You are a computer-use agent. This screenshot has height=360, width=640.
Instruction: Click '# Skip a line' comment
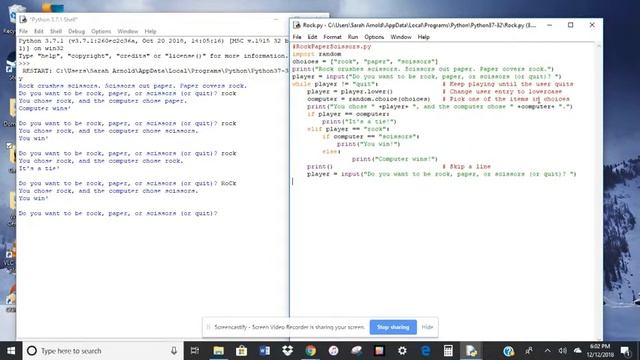pos(467,167)
